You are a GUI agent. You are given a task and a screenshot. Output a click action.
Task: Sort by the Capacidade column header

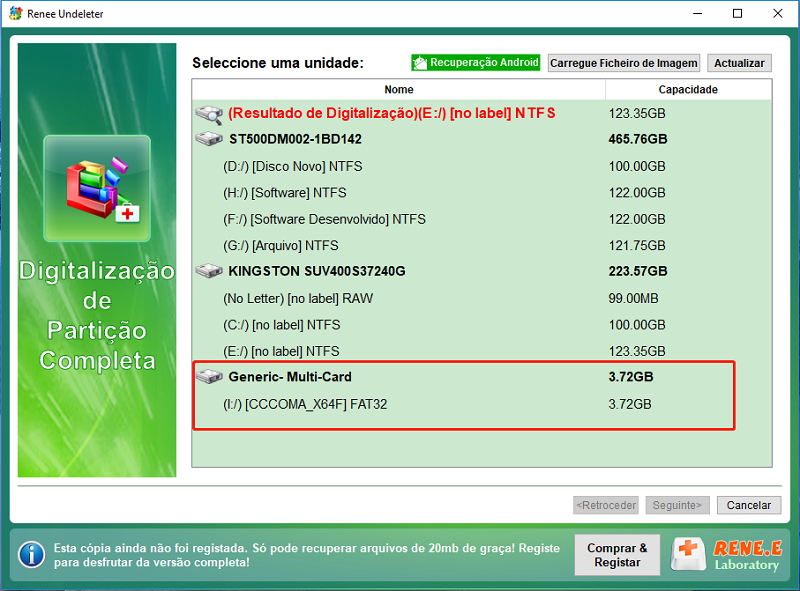coord(688,89)
